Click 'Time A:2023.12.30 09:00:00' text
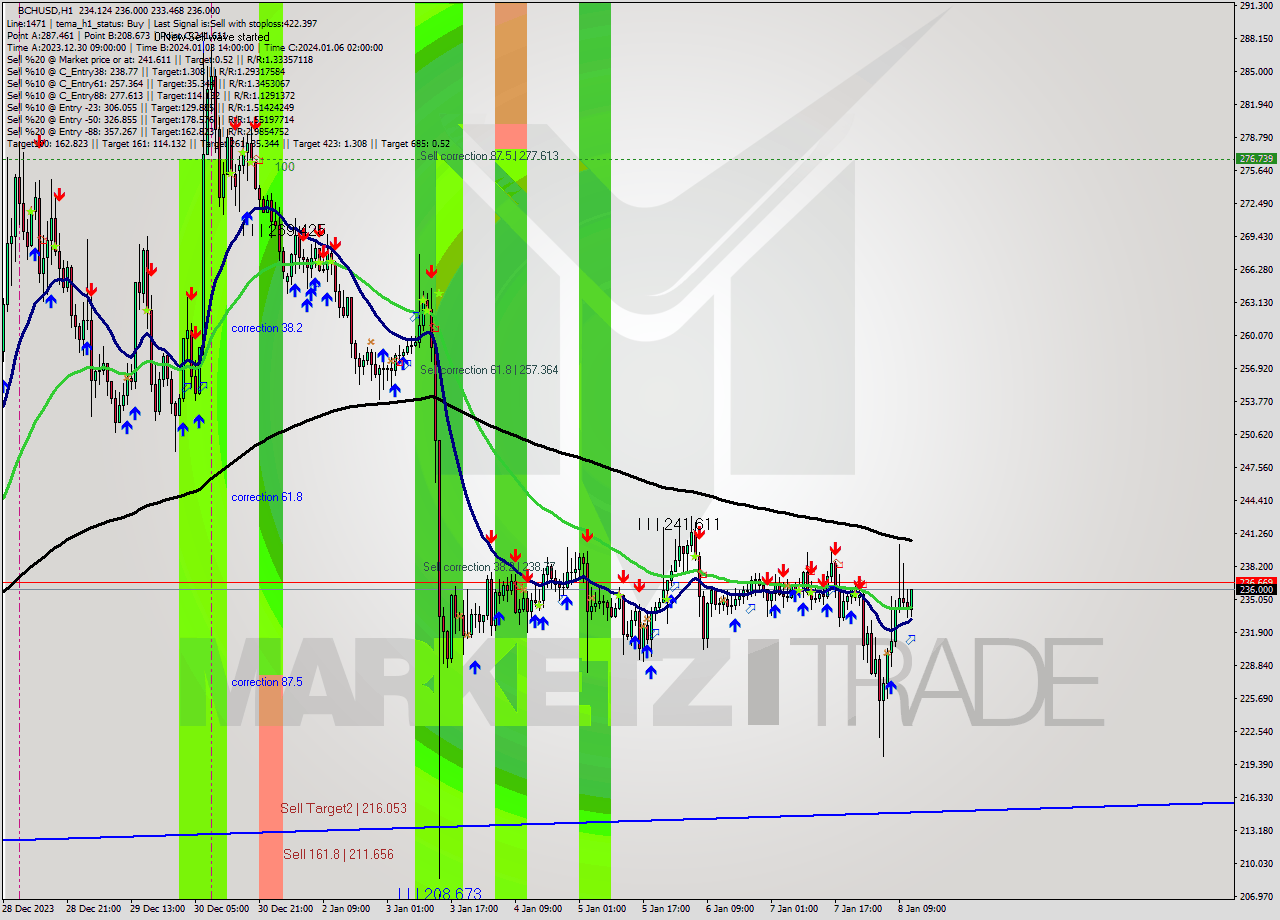The height and width of the screenshot is (920, 1280). (66, 47)
